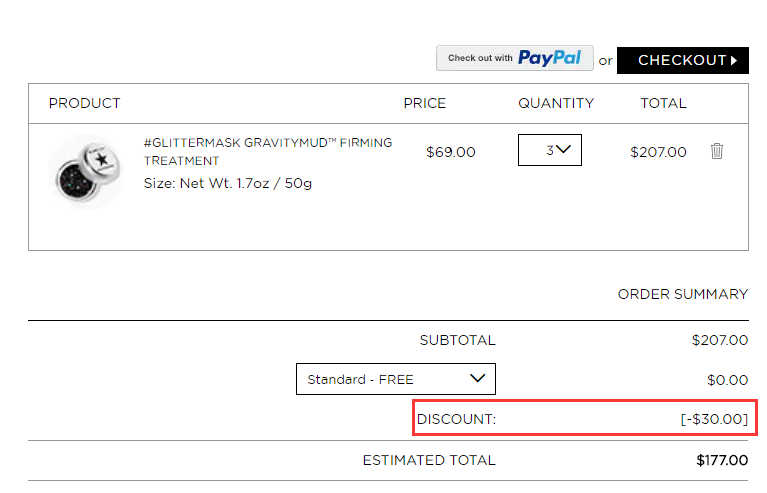
Task: Click the product size text 'Net Wt. 1.7oz / 50g'
Action: tap(246, 183)
